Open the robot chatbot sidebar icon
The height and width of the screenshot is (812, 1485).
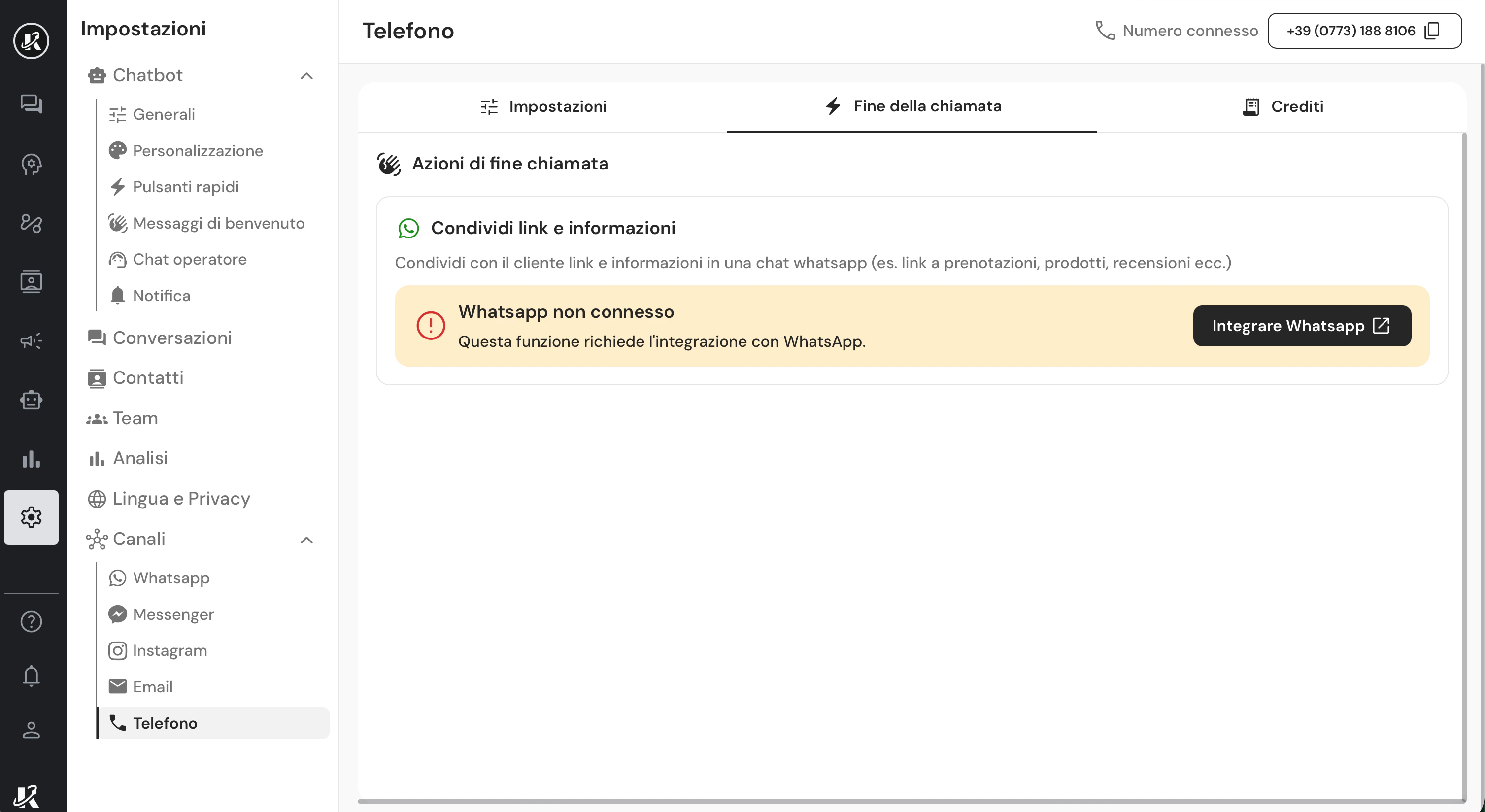tap(31, 400)
